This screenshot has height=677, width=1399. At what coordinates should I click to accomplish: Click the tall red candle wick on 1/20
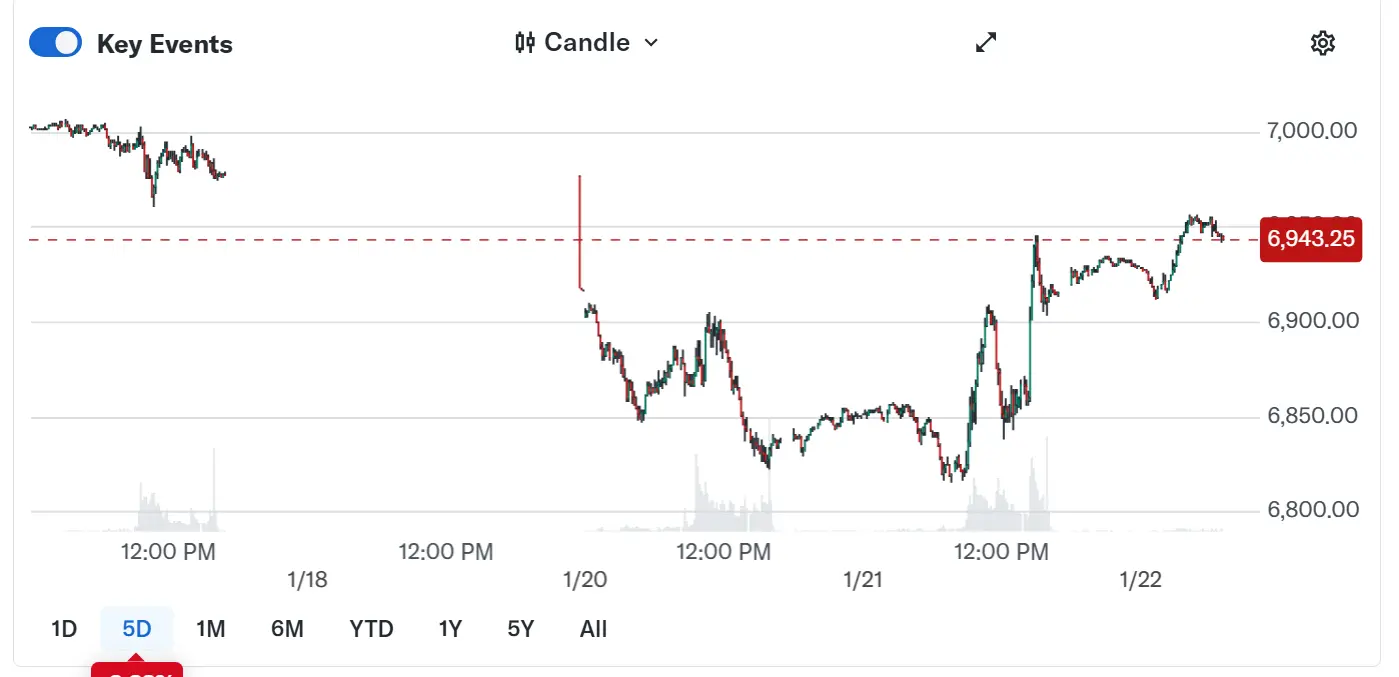[x=580, y=230]
